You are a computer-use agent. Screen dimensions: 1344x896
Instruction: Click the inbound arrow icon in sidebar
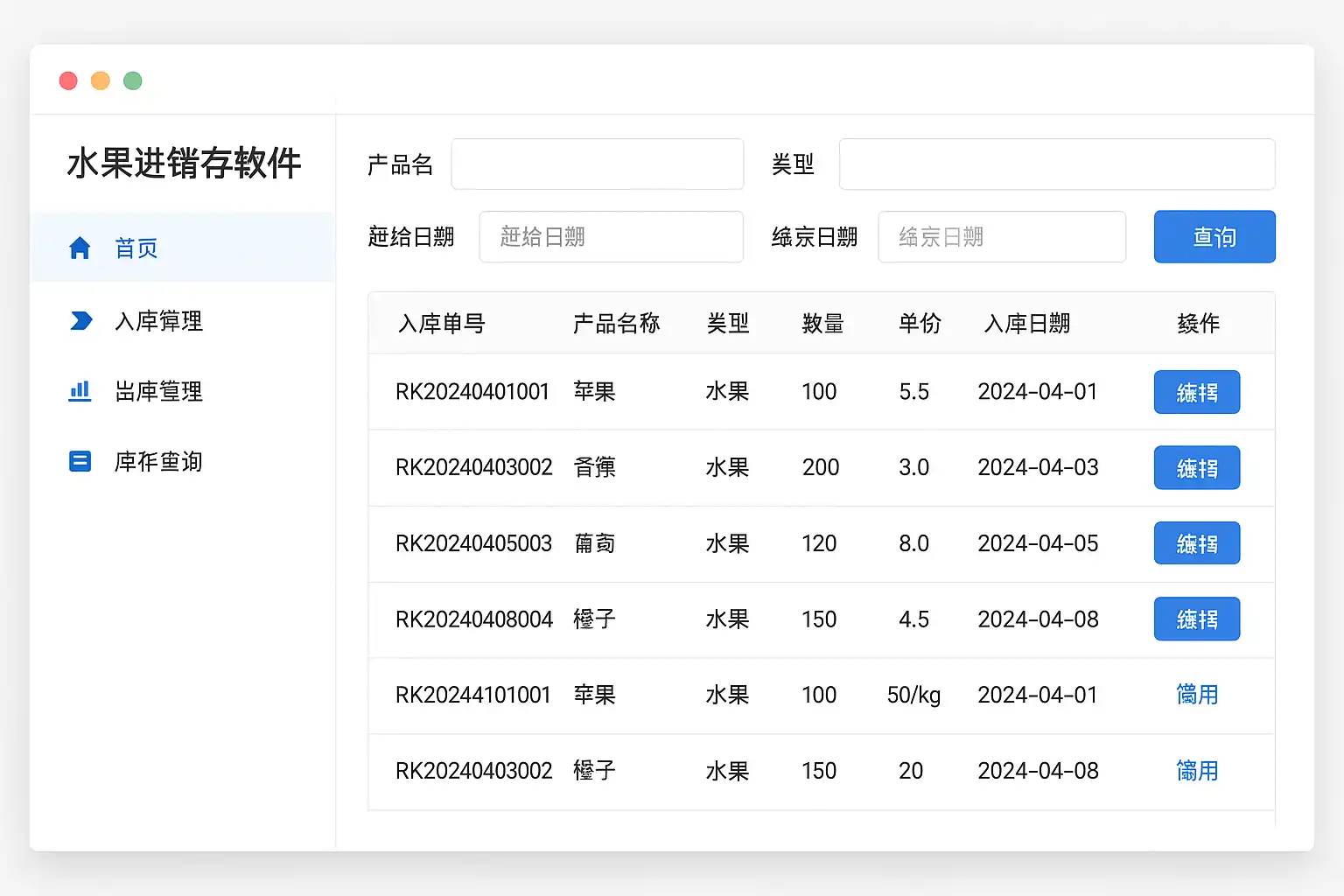[80, 321]
